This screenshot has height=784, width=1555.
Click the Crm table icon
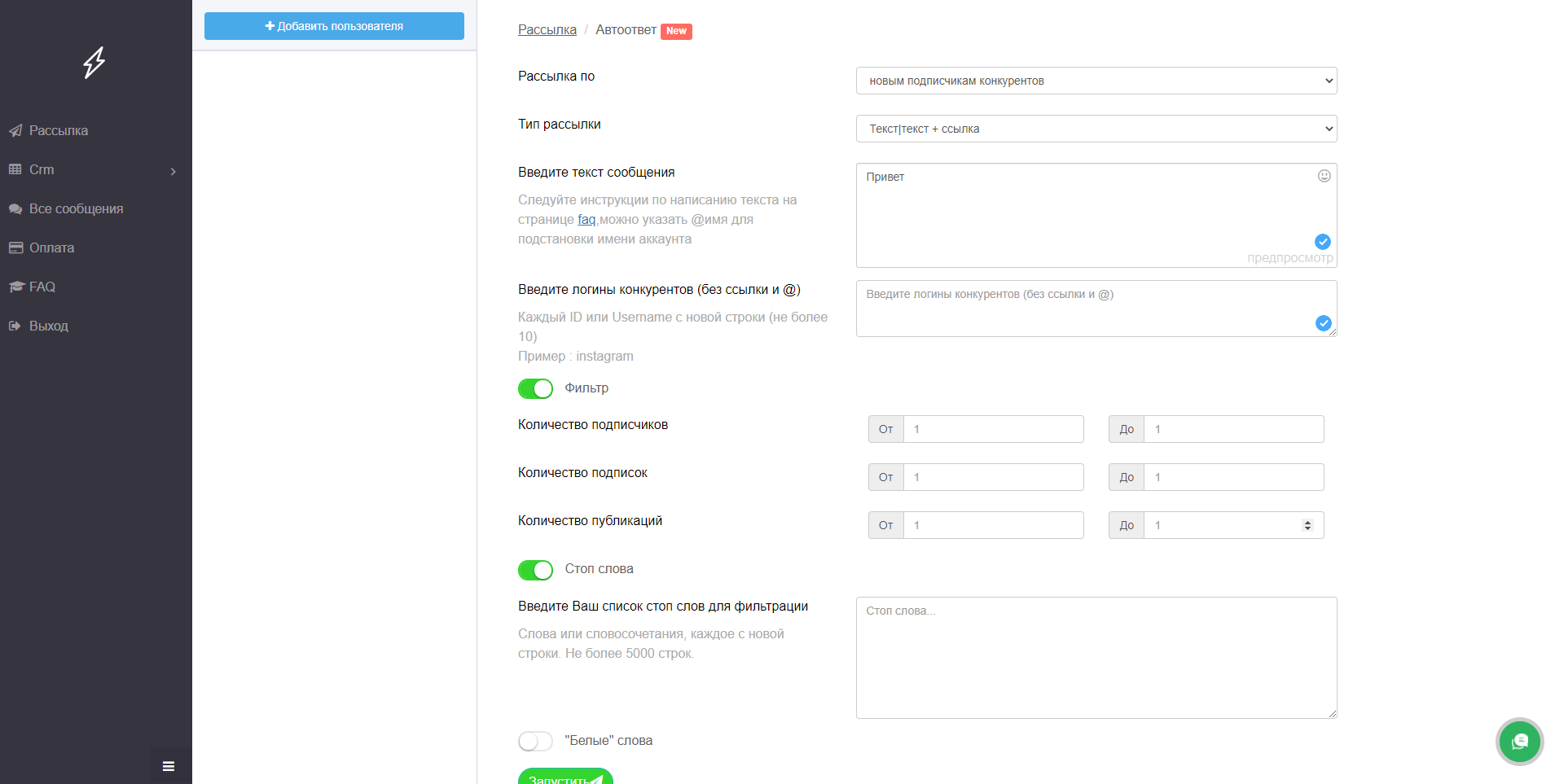click(x=15, y=169)
